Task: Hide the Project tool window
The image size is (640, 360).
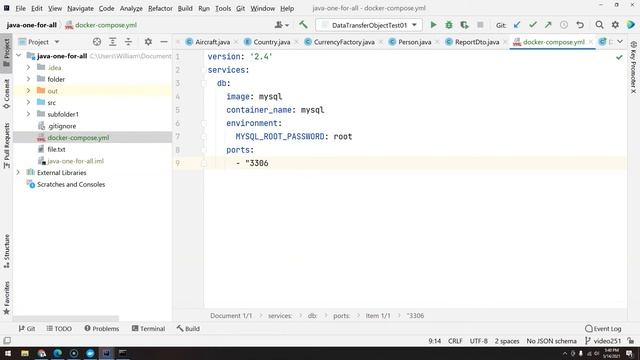Action: click(164, 42)
